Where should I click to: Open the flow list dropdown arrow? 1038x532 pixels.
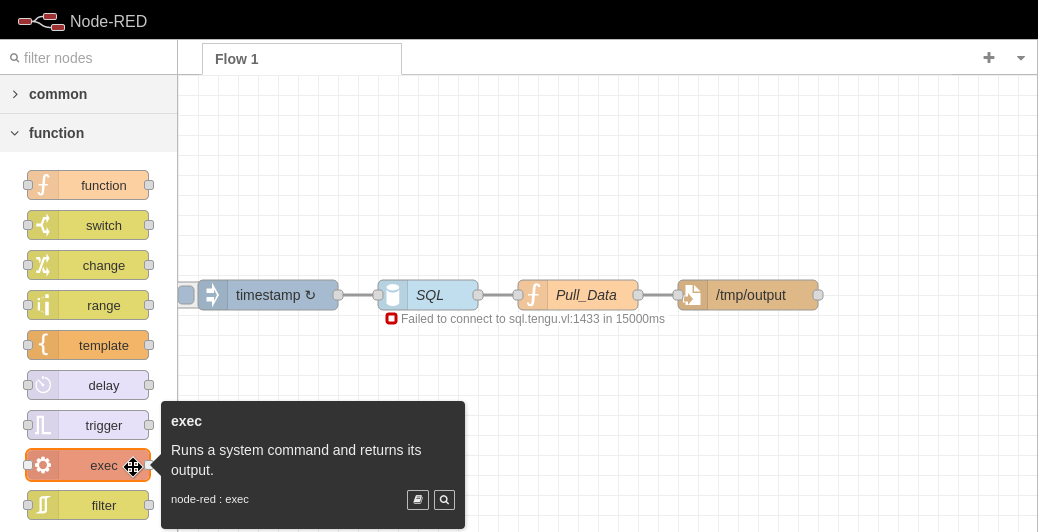click(1021, 58)
